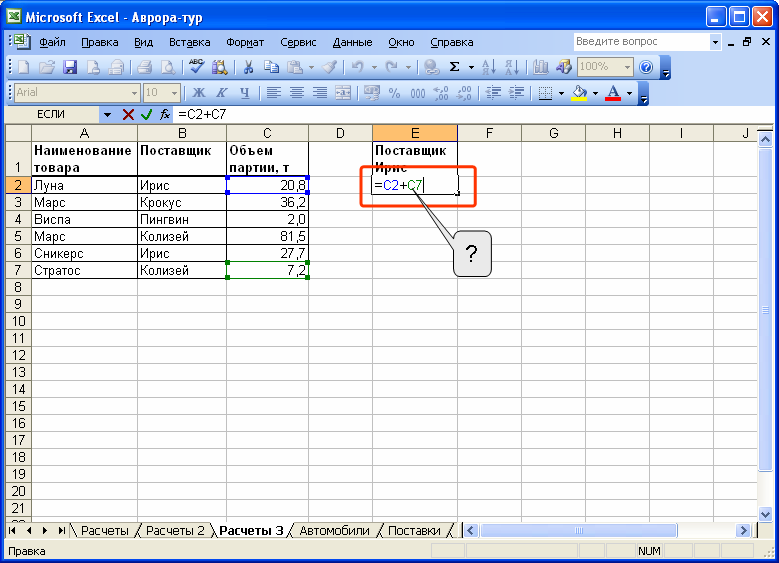This screenshot has height=563, width=779.
Task: Expand the Font Color palette arrow
Action: 629,93
